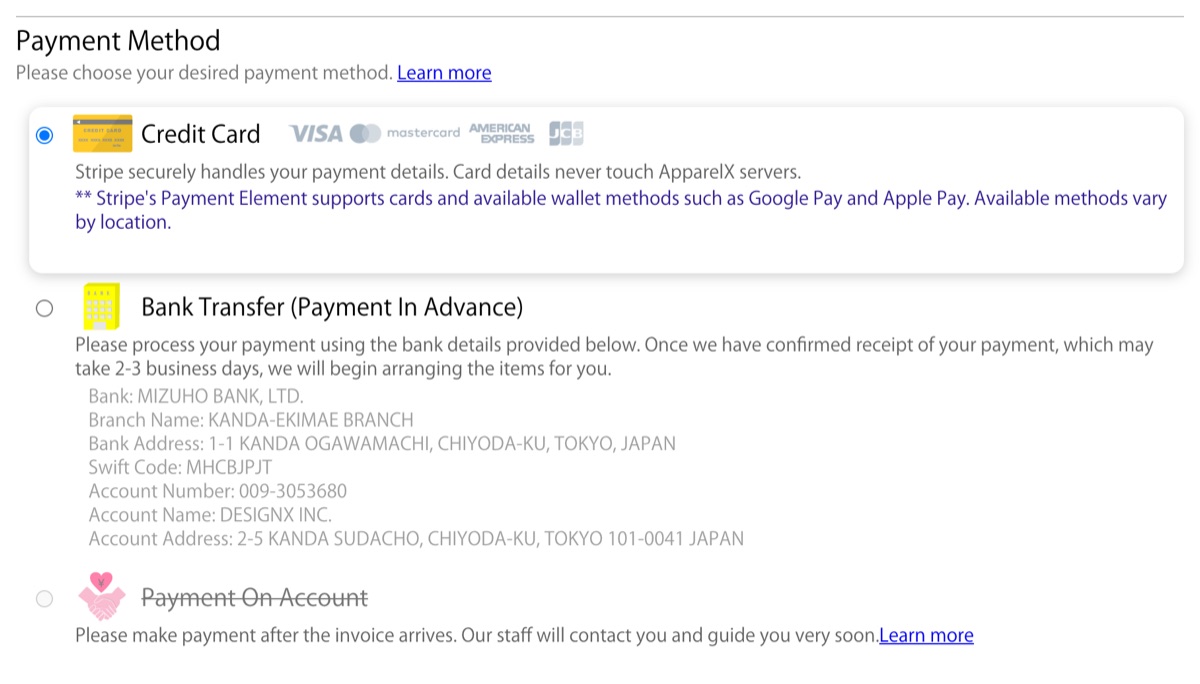
Task: Click the Payment Method heading
Action: (x=118, y=41)
